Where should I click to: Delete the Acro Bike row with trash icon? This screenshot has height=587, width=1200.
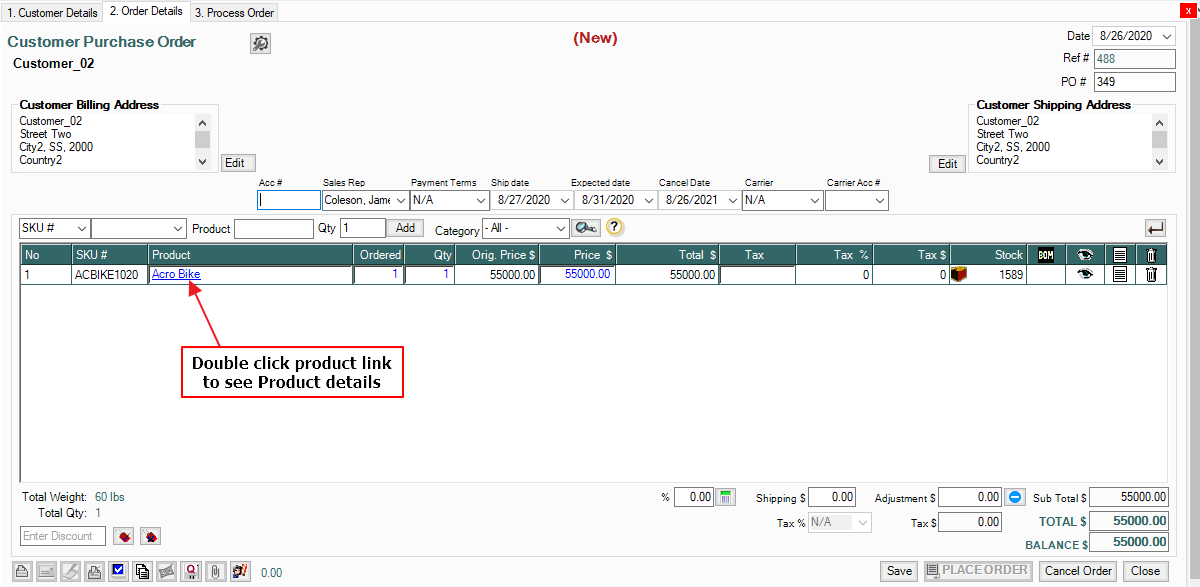coord(1151,275)
